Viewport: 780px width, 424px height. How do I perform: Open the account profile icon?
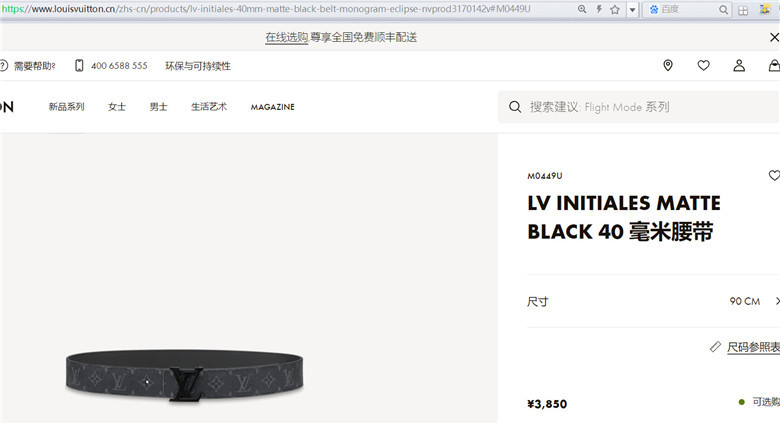pos(739,65)
